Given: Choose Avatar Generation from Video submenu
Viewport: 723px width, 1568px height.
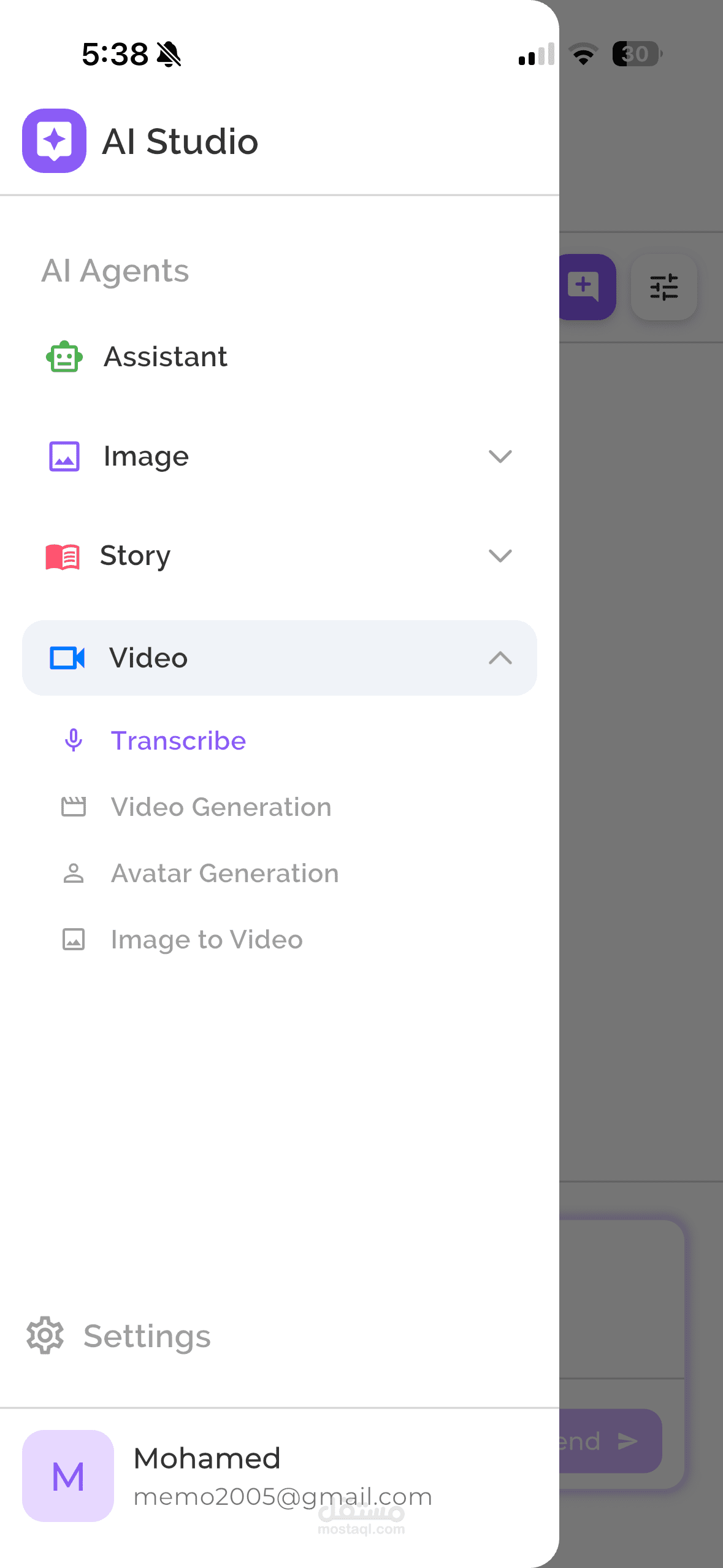Looking at the screenshot, I should [x=224, y=873].
